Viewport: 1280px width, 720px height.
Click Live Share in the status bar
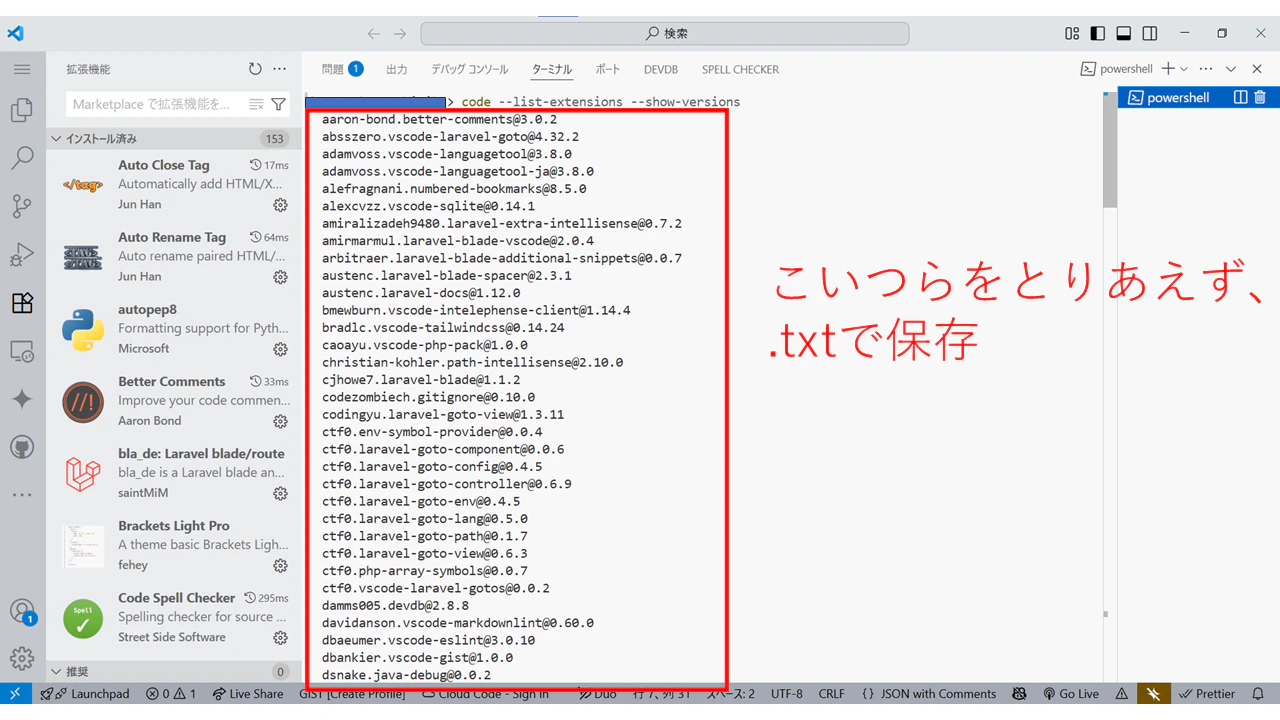tap(247, 694)
